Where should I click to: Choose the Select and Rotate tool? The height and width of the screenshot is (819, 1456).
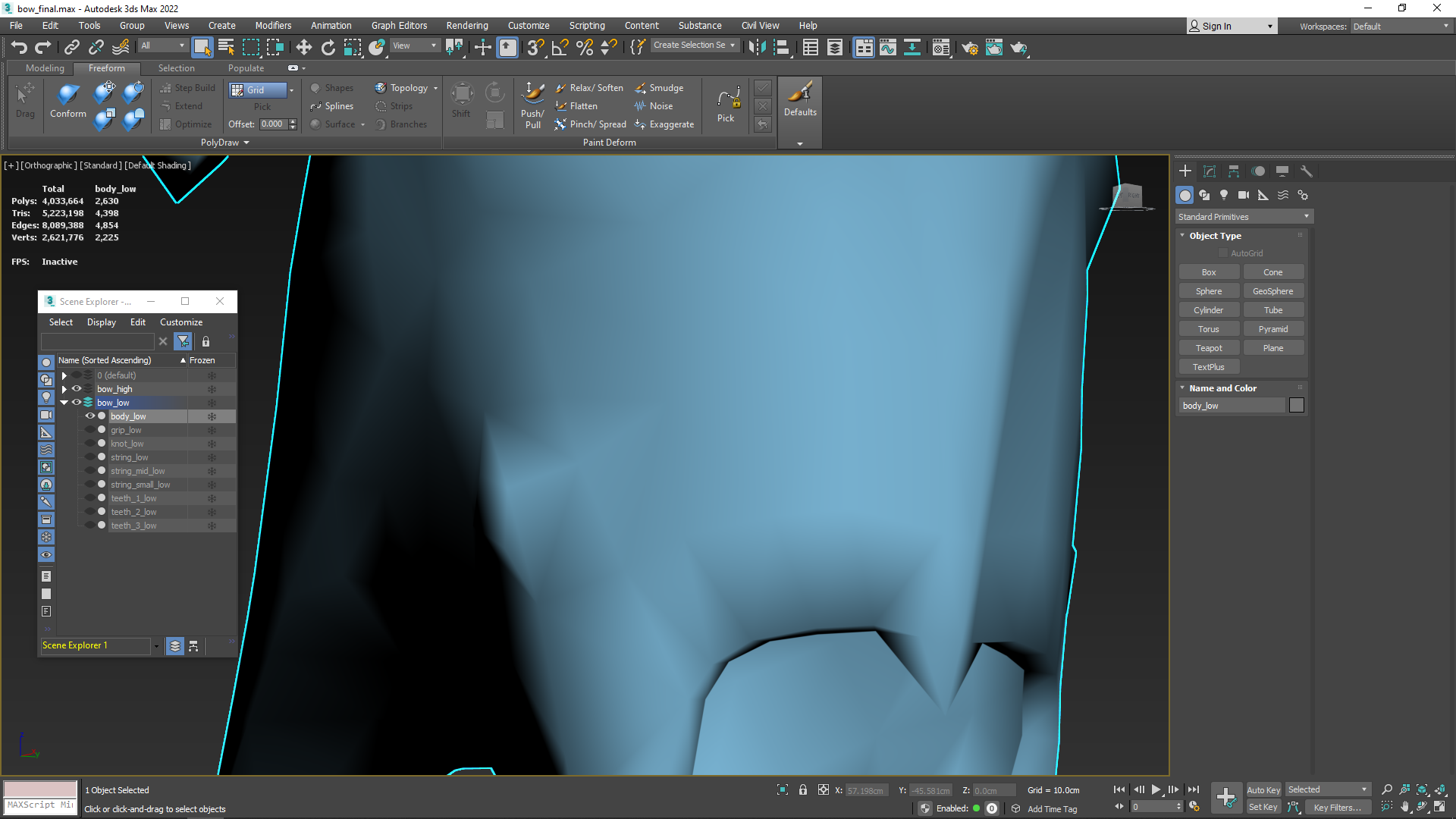click(x=328, y=47)
